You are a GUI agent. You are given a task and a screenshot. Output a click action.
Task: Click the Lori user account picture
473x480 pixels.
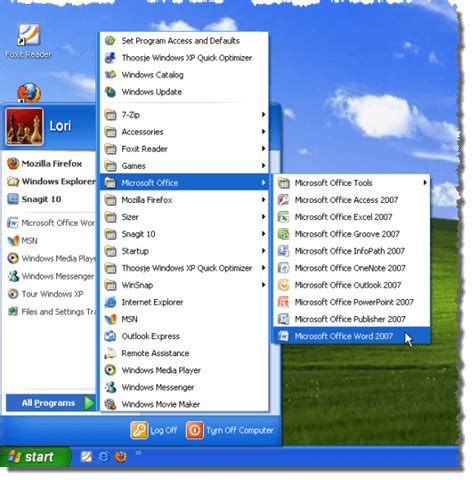tap(24, 126)
